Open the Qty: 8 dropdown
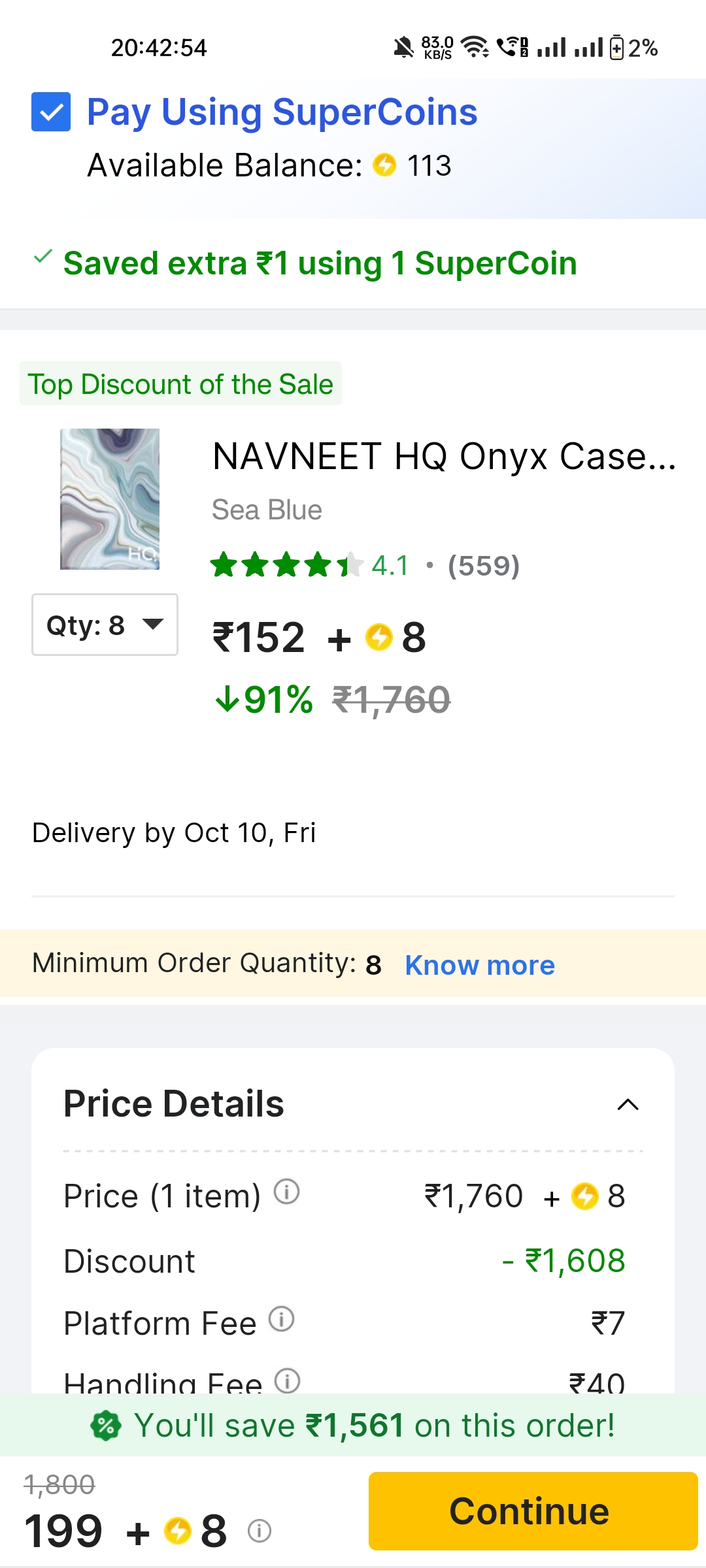706x1568 pixels. (x=105, y=625)
